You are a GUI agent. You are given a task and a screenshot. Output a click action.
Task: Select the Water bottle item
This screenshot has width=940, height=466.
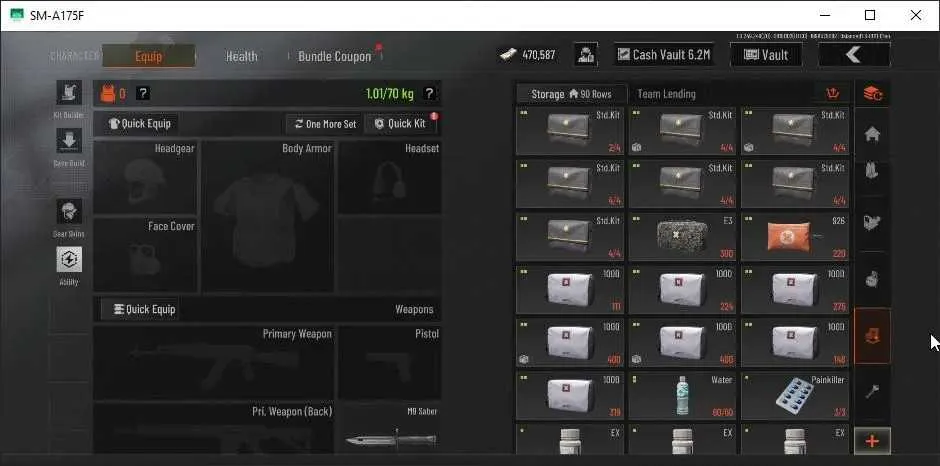(x=682, y=396)
